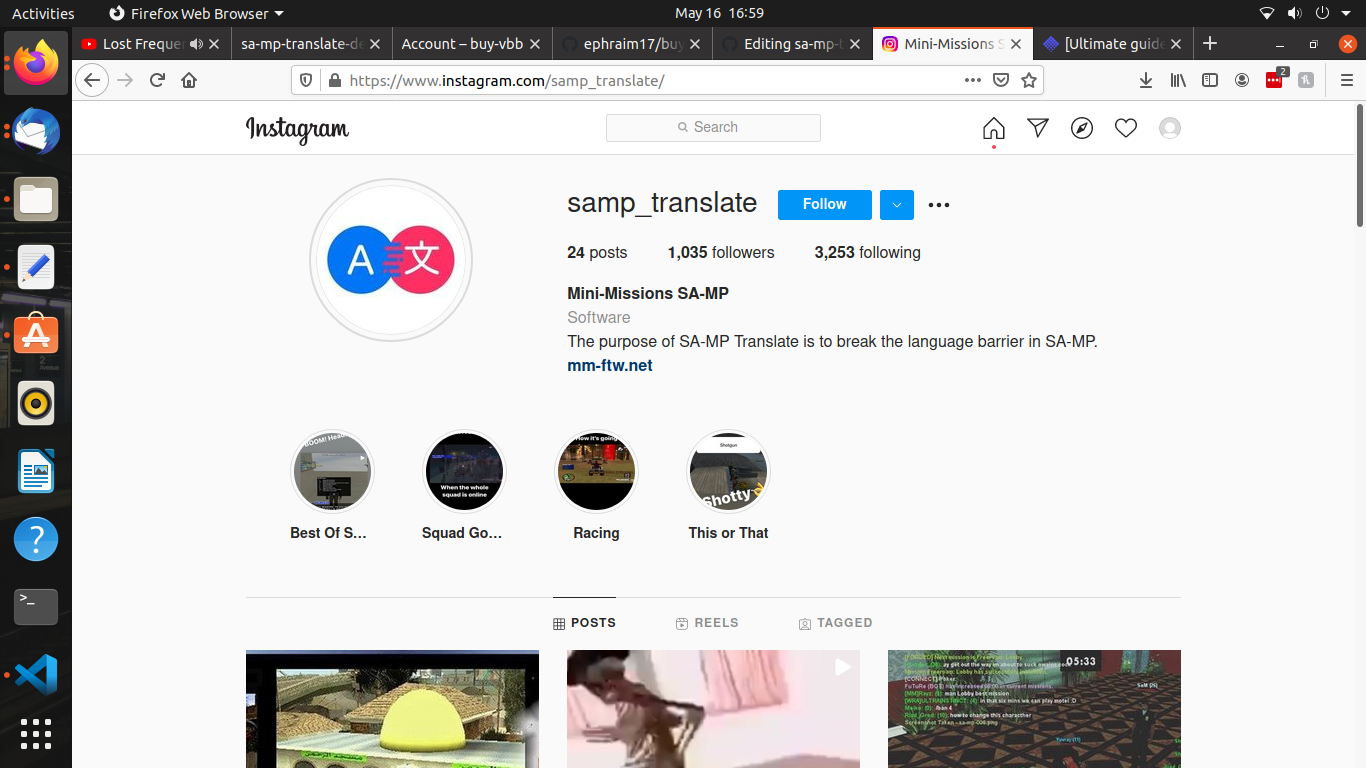Open Activities overview
1366x768 pixels.
[x=43, y=13]
